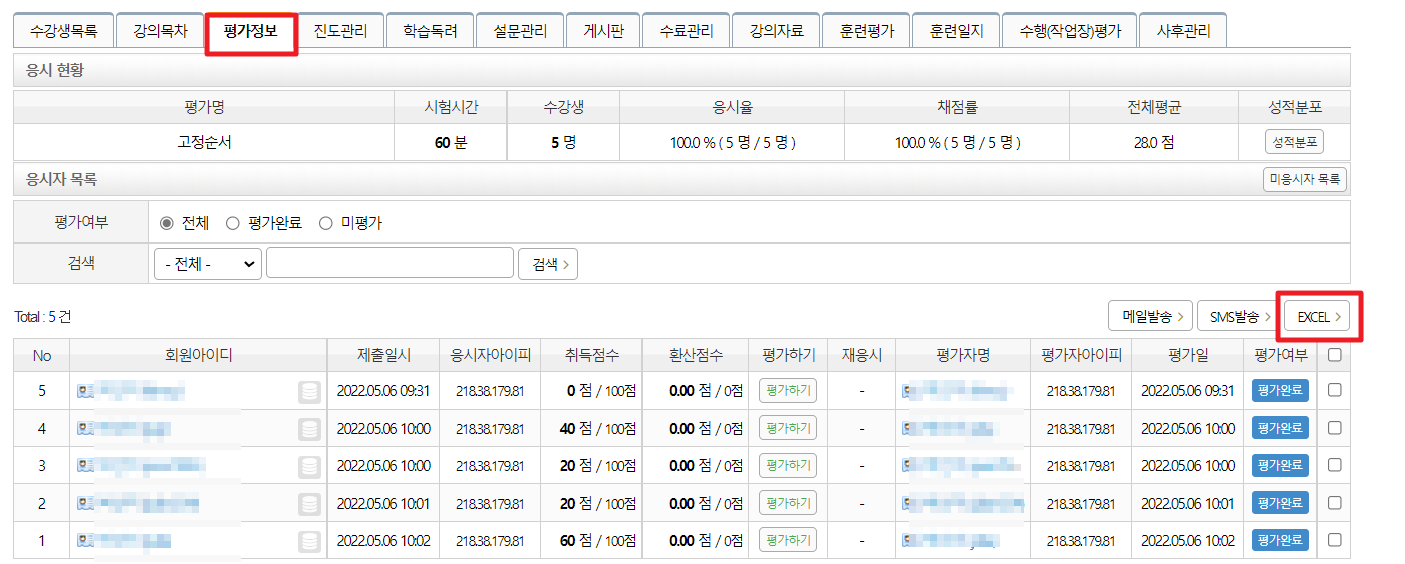1405x564 pixels.
Task: Open the search category dropdown '- 전체 -'
Action: tap(207, 264)
